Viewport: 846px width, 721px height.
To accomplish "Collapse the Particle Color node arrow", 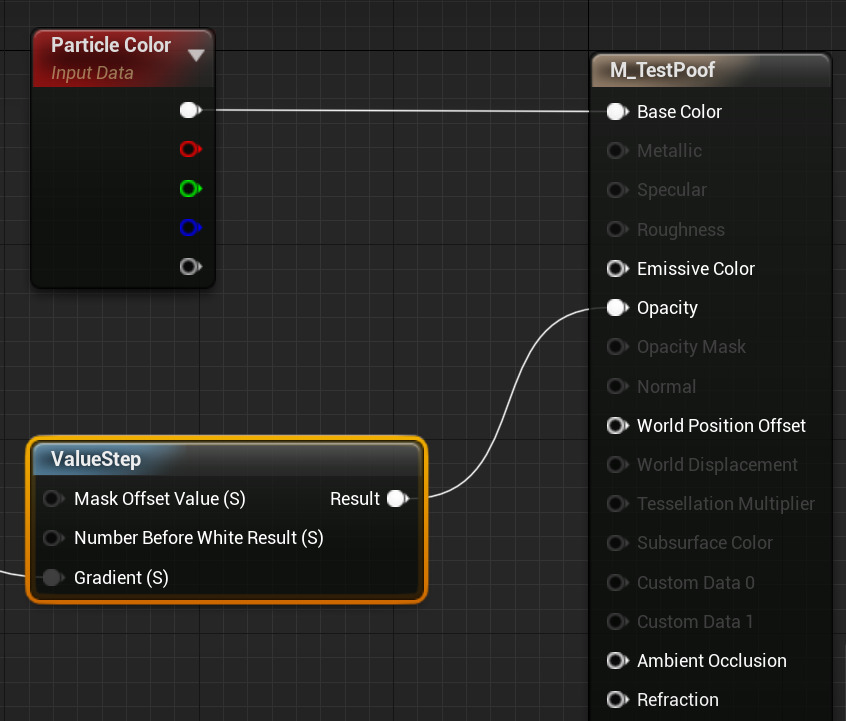I will click(196, 55).
